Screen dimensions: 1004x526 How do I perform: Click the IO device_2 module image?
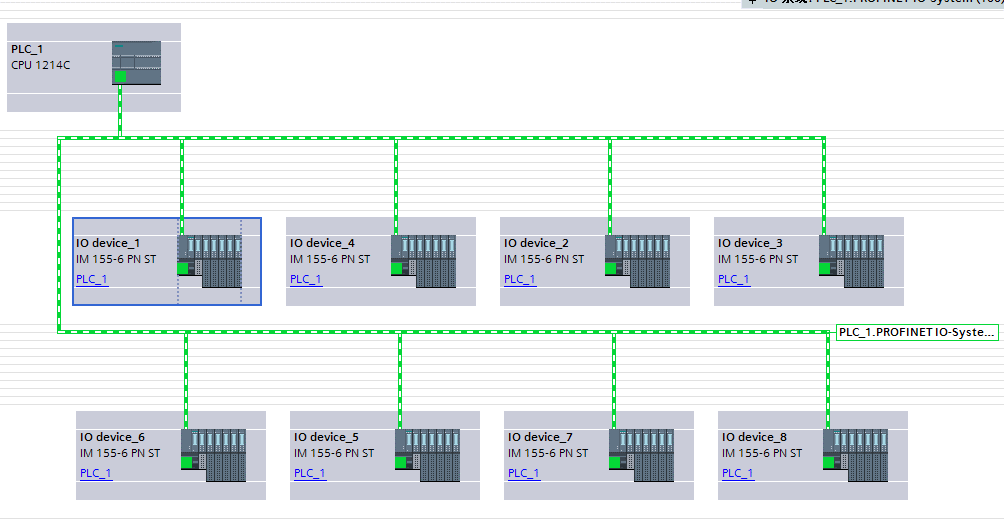[x=638, y=261]
